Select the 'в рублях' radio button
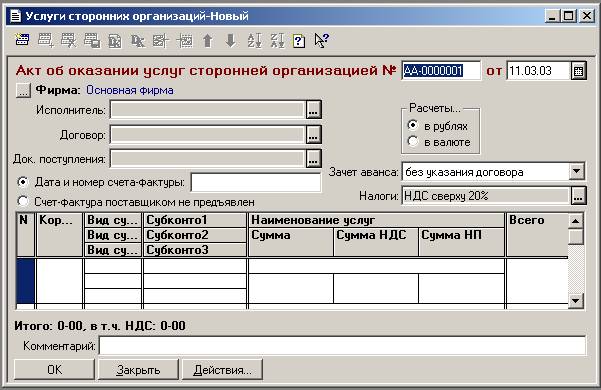The height and width of the screenshot is (390, 601). point(413,125)
